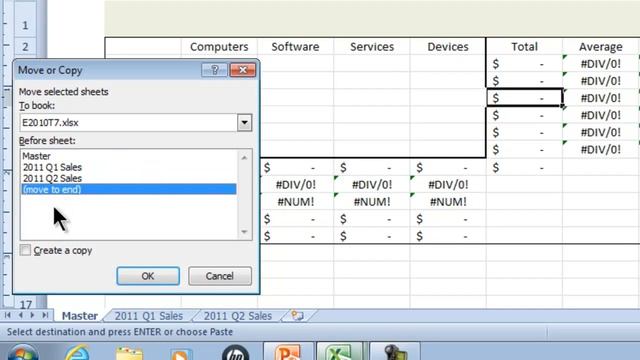Go to next sheet navigation arrow
Viewport: 640px width, 360px height.
coord(32,315)
